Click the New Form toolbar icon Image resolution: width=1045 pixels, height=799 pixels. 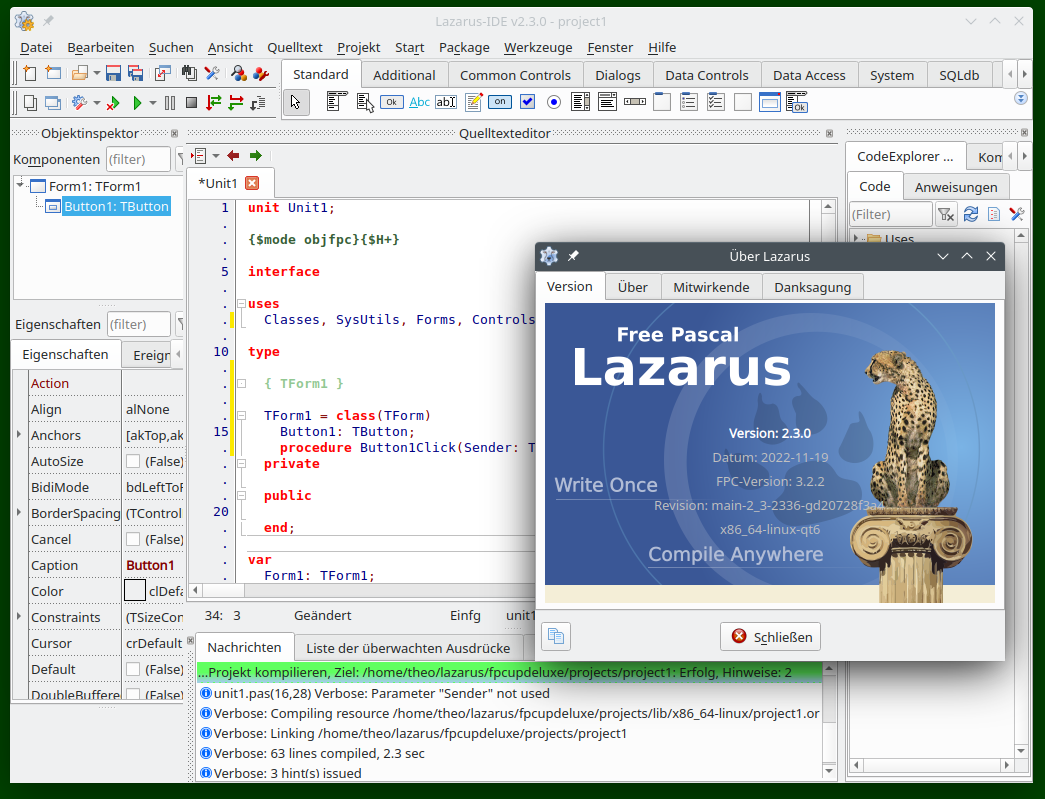[x=53, y=73]
